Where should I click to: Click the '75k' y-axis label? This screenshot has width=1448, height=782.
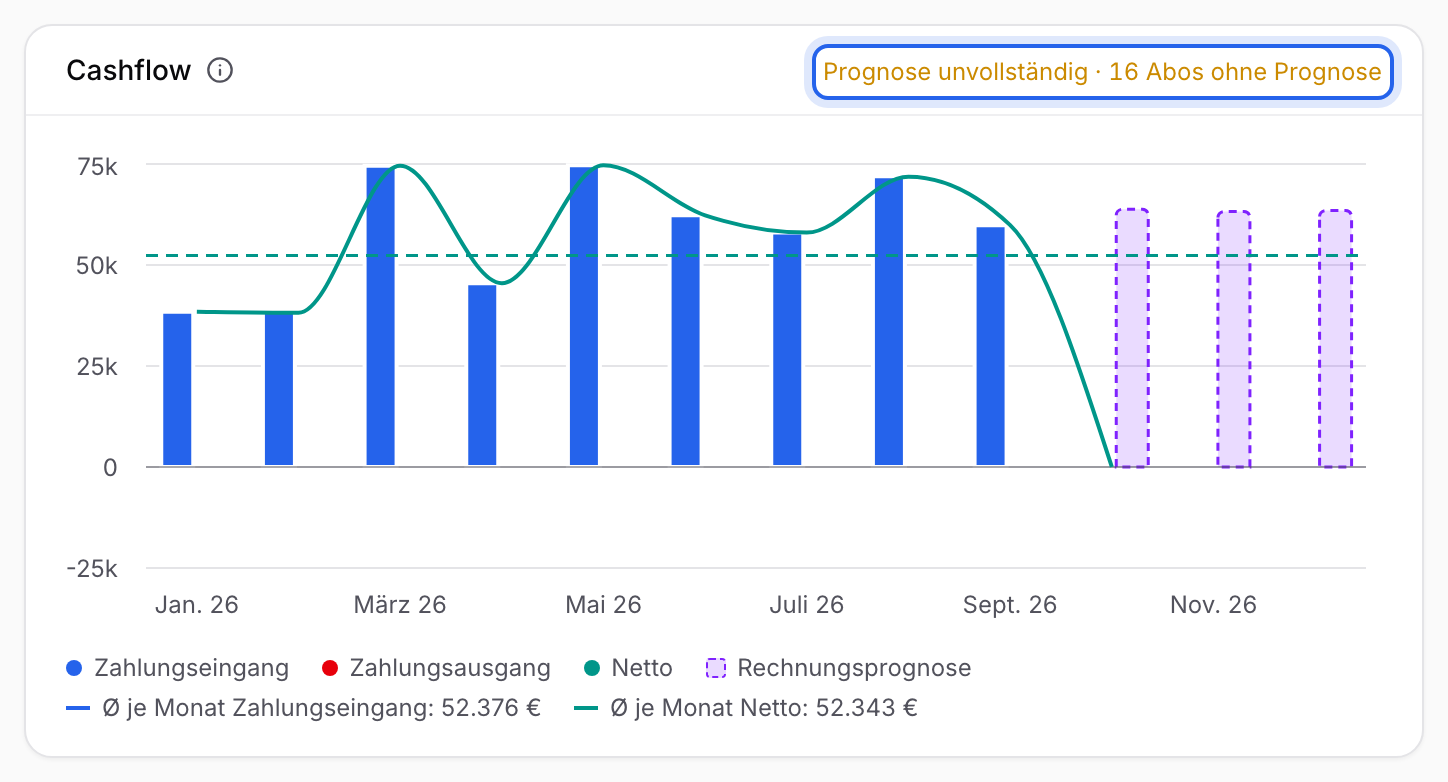click(x=98, y=166)
